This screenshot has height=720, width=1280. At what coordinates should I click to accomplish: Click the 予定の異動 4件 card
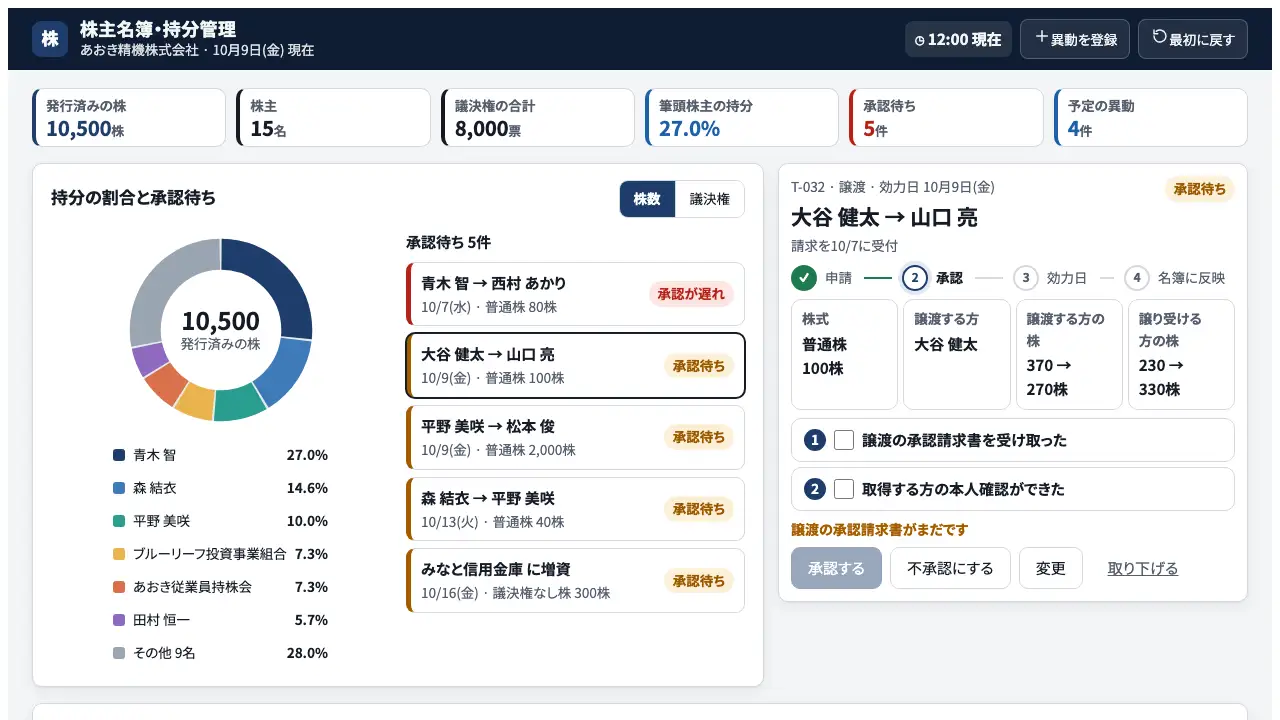(1151, 118)
